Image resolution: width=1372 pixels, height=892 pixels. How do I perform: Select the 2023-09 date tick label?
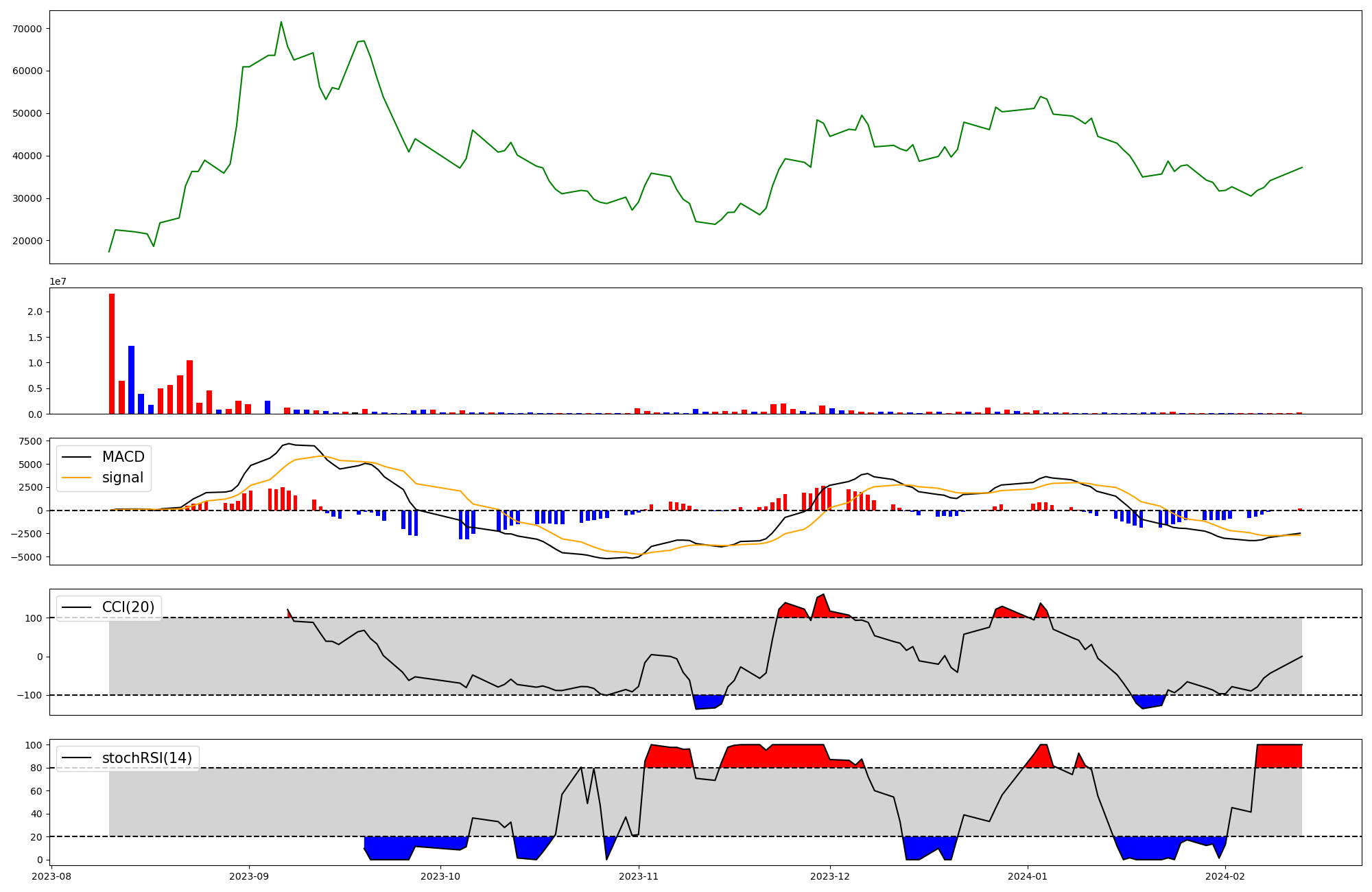249,876
